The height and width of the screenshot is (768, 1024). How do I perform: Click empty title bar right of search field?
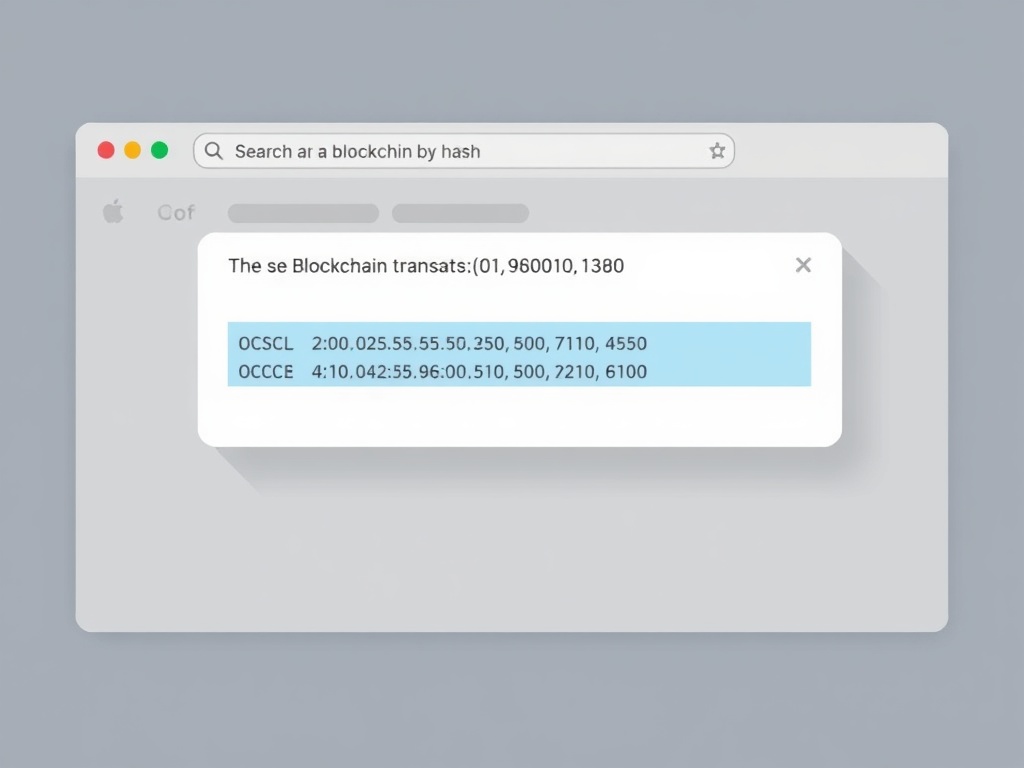pos(840,151)
